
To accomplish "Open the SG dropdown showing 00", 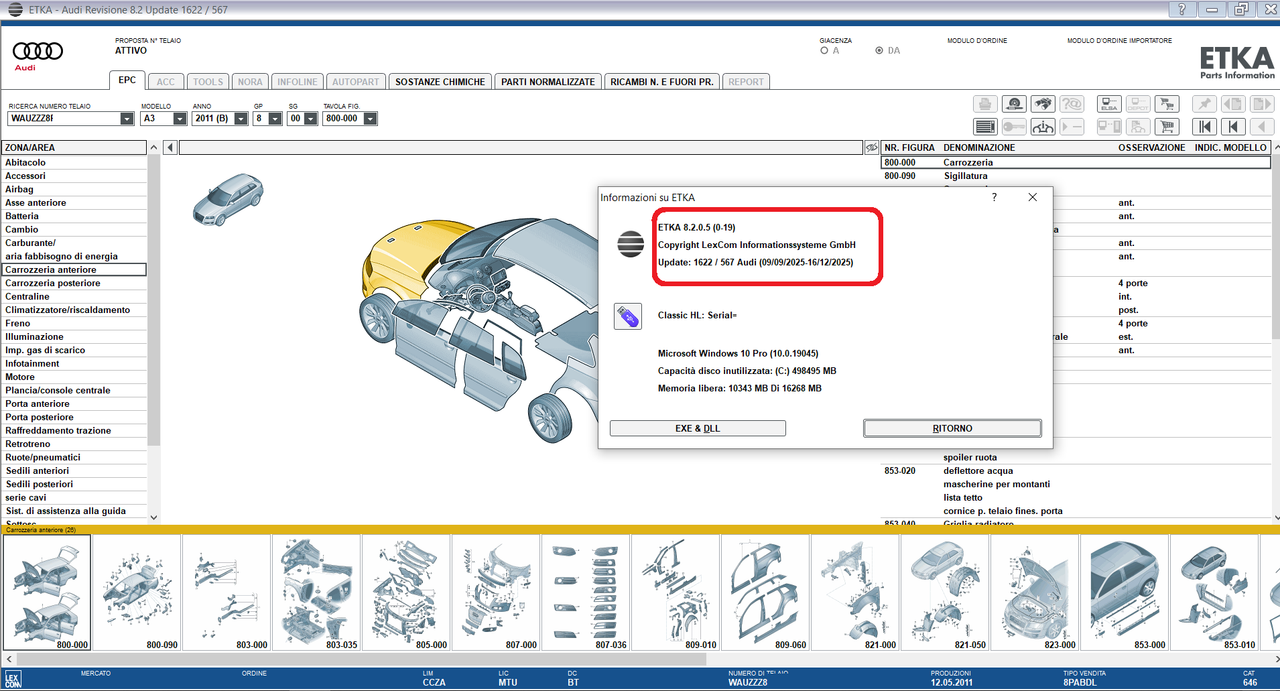I will click(x=310, y=118).
